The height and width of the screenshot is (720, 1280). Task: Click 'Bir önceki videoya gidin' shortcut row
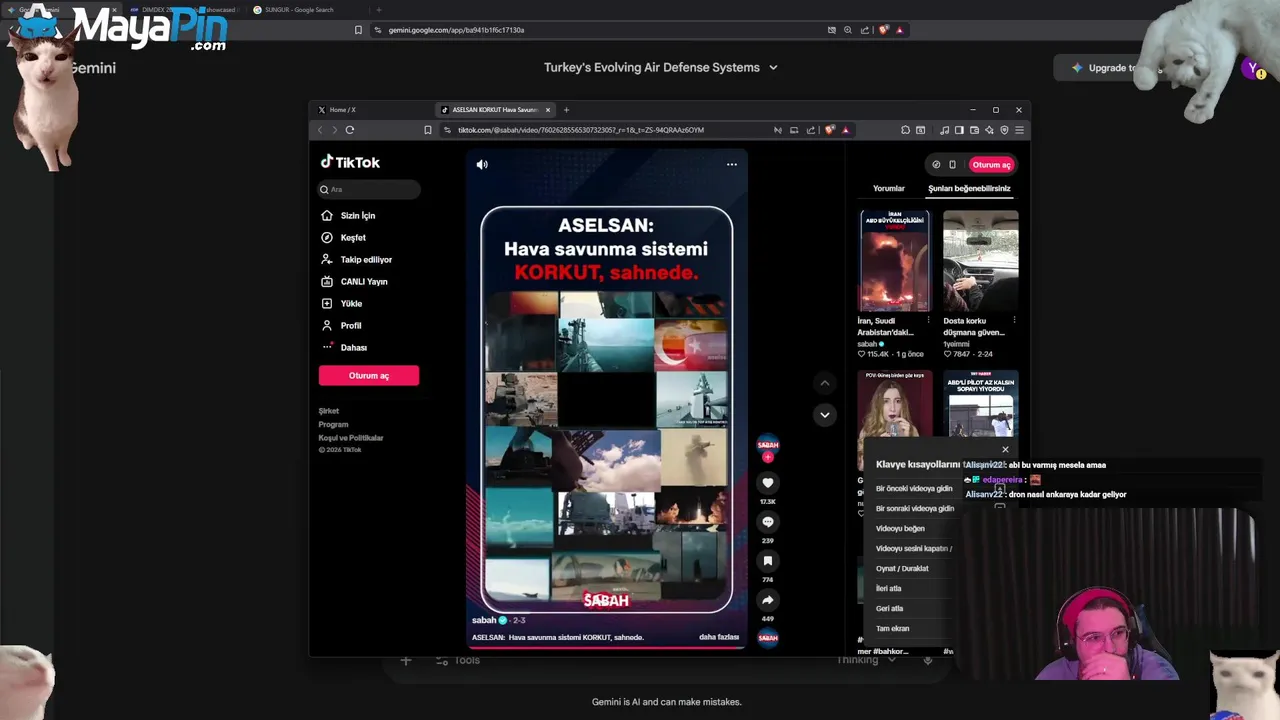click(914, 489)
